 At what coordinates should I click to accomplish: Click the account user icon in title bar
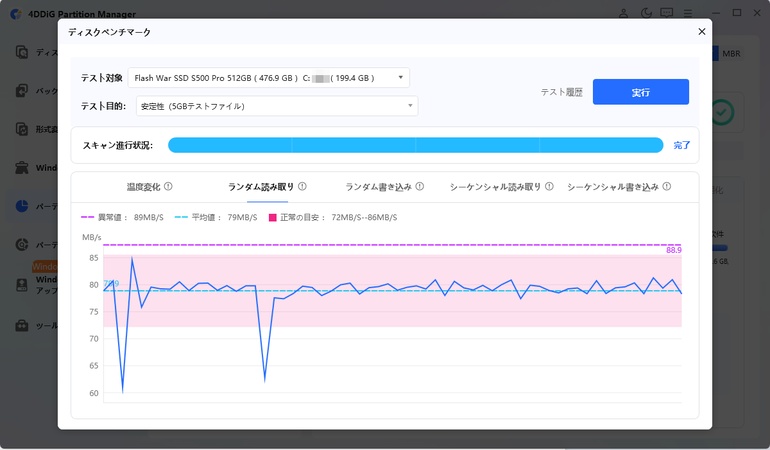click(x=624, y=13)
